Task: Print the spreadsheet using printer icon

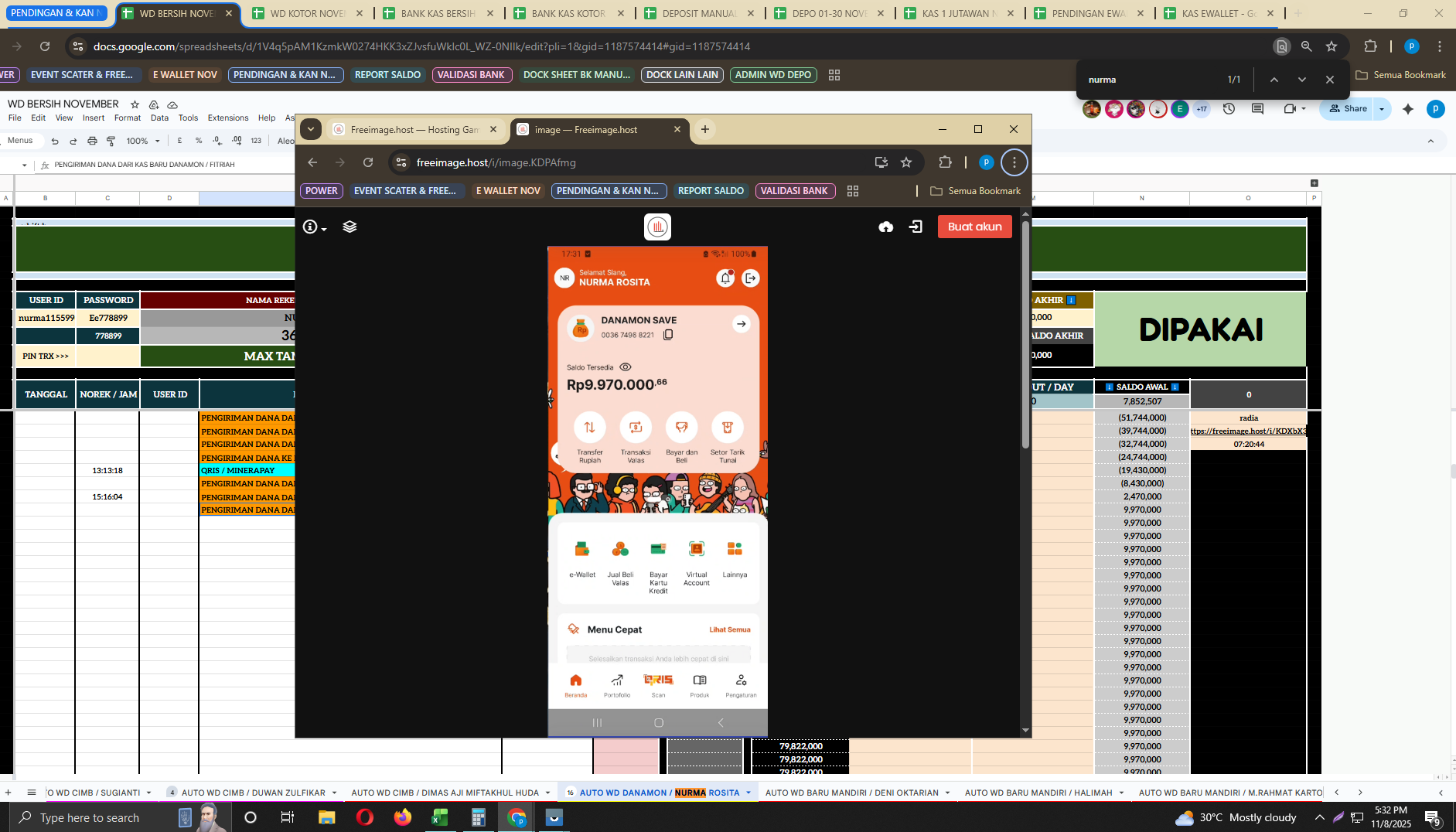Action: pos(92,141)
